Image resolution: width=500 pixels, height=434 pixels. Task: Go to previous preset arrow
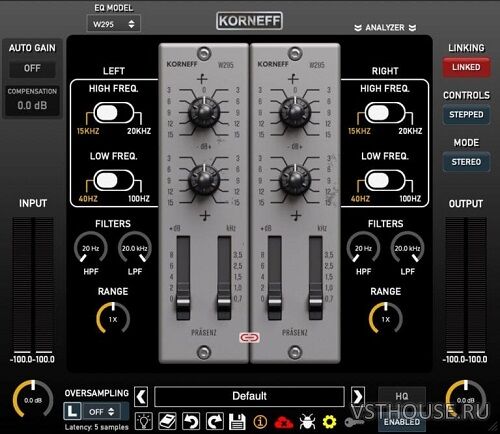[x=141, y=397]
